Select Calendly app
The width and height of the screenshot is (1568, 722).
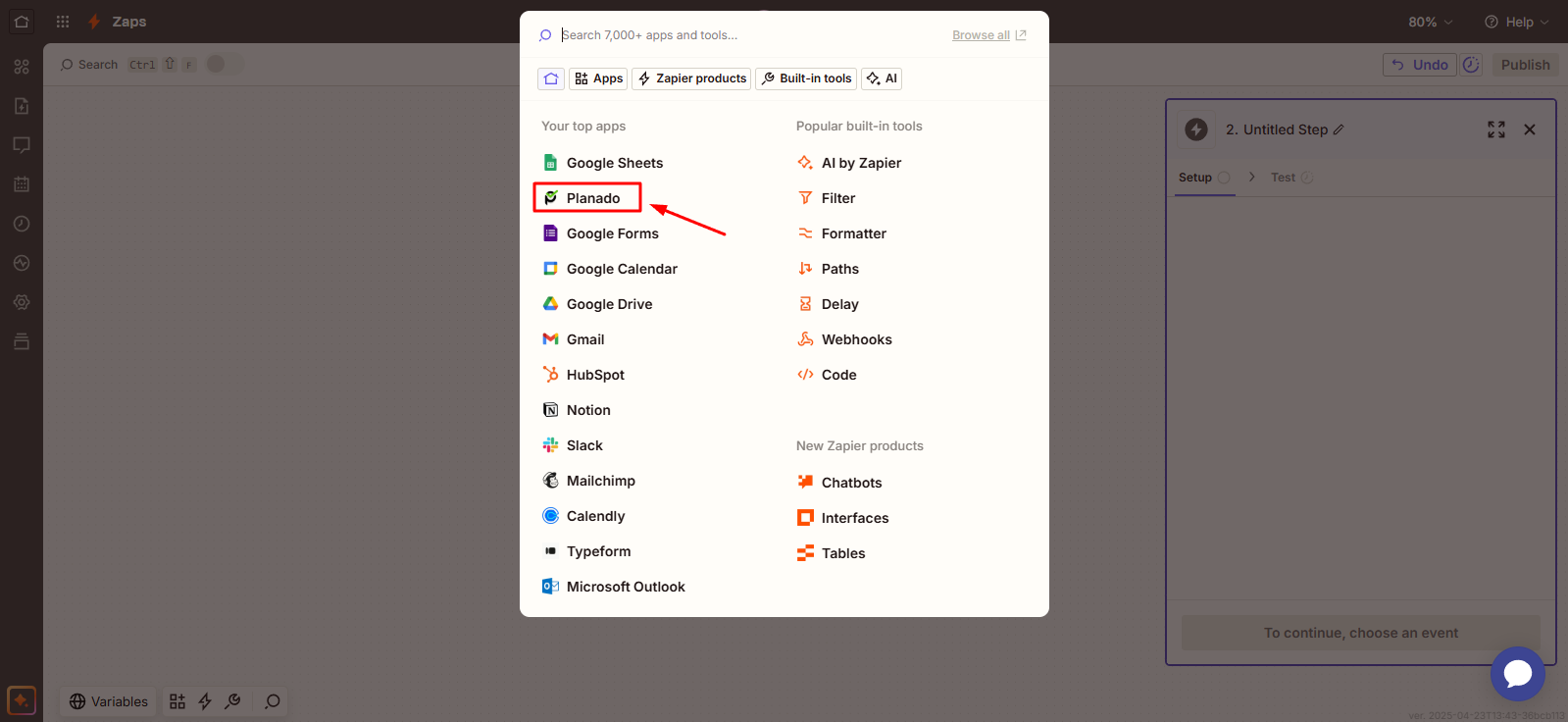click(583, 516)
